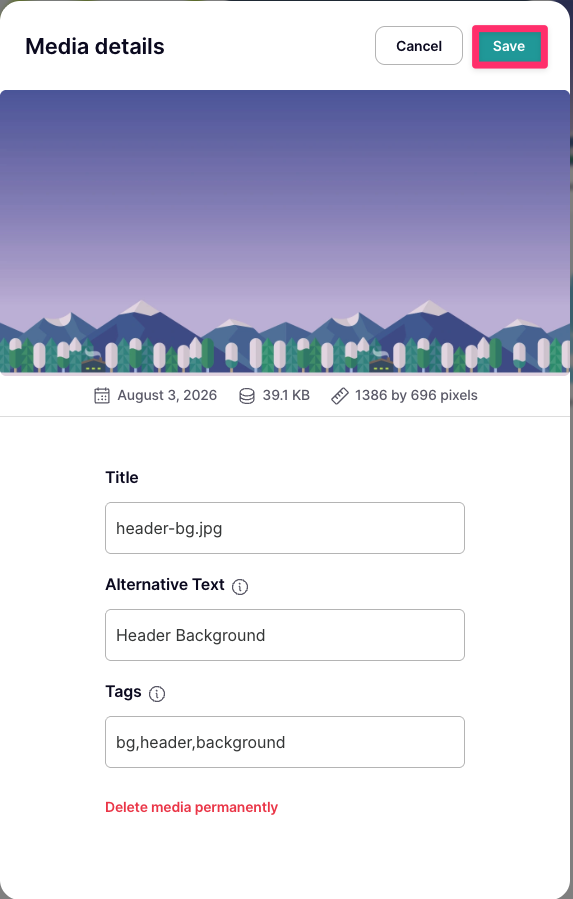Screen dimensions: 573x899
Task: Click the ruler icon for image dimensions
Action: point(340,396)
